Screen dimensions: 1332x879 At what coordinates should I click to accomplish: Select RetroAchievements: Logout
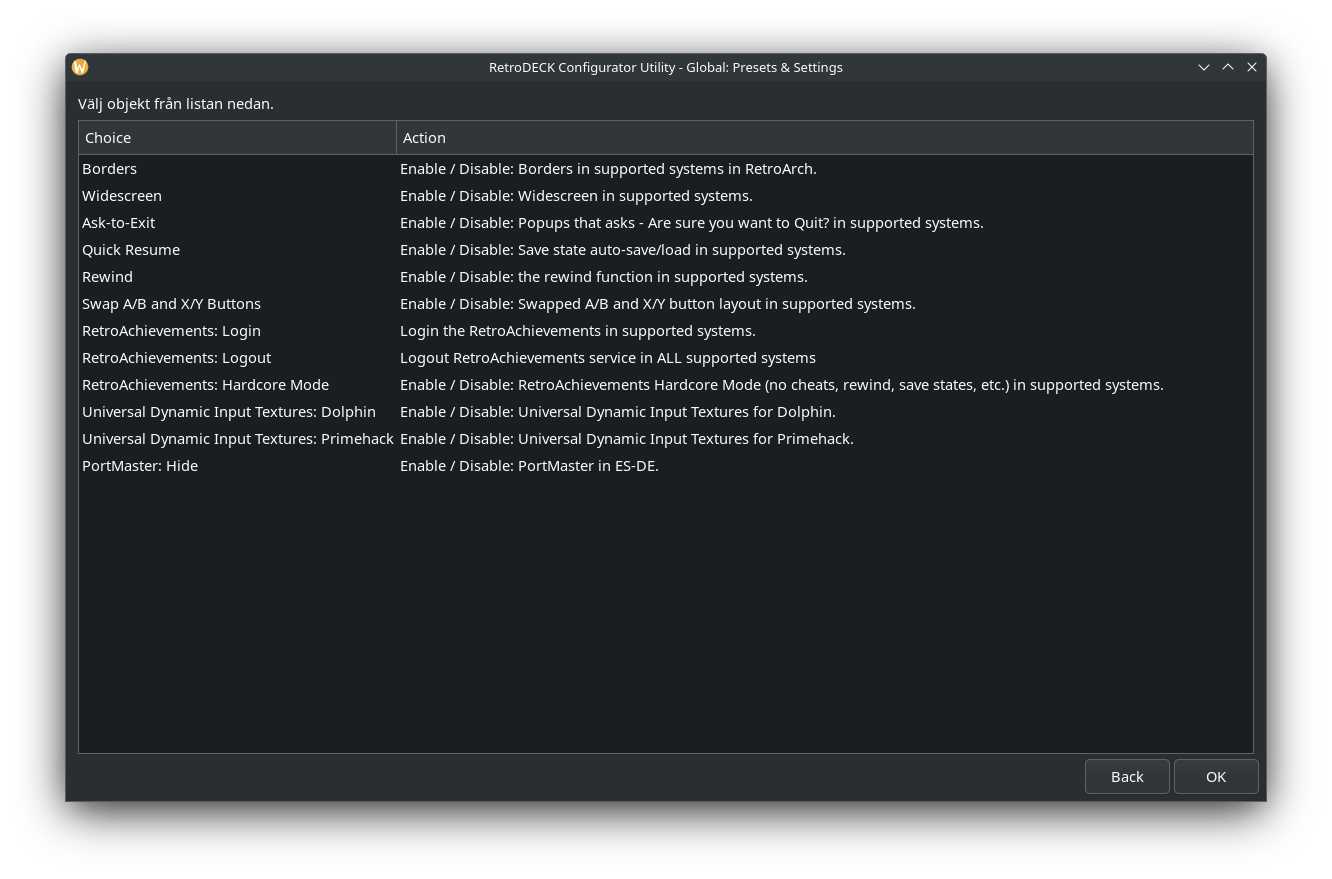coord(177,358)
